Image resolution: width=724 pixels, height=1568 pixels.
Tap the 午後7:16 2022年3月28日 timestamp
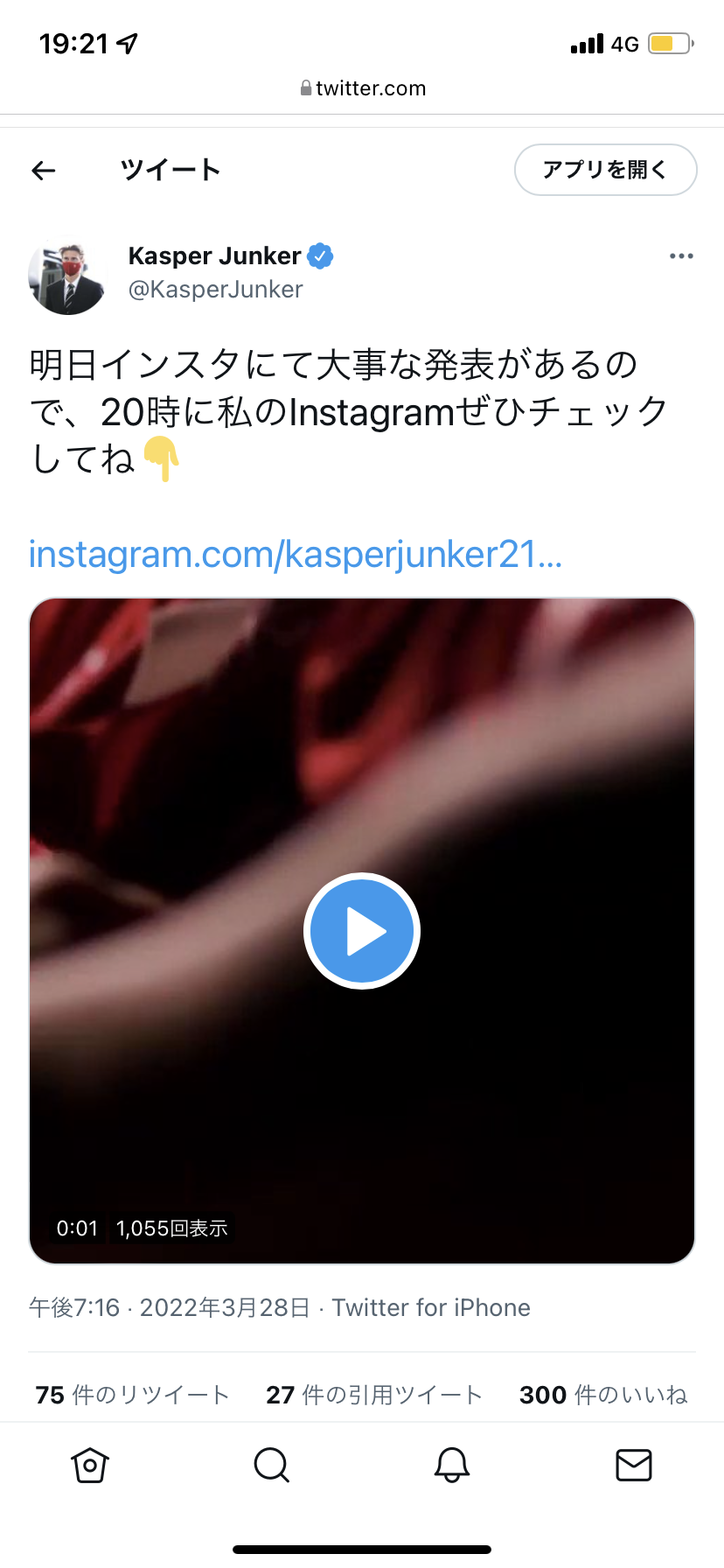[170, 1307]
